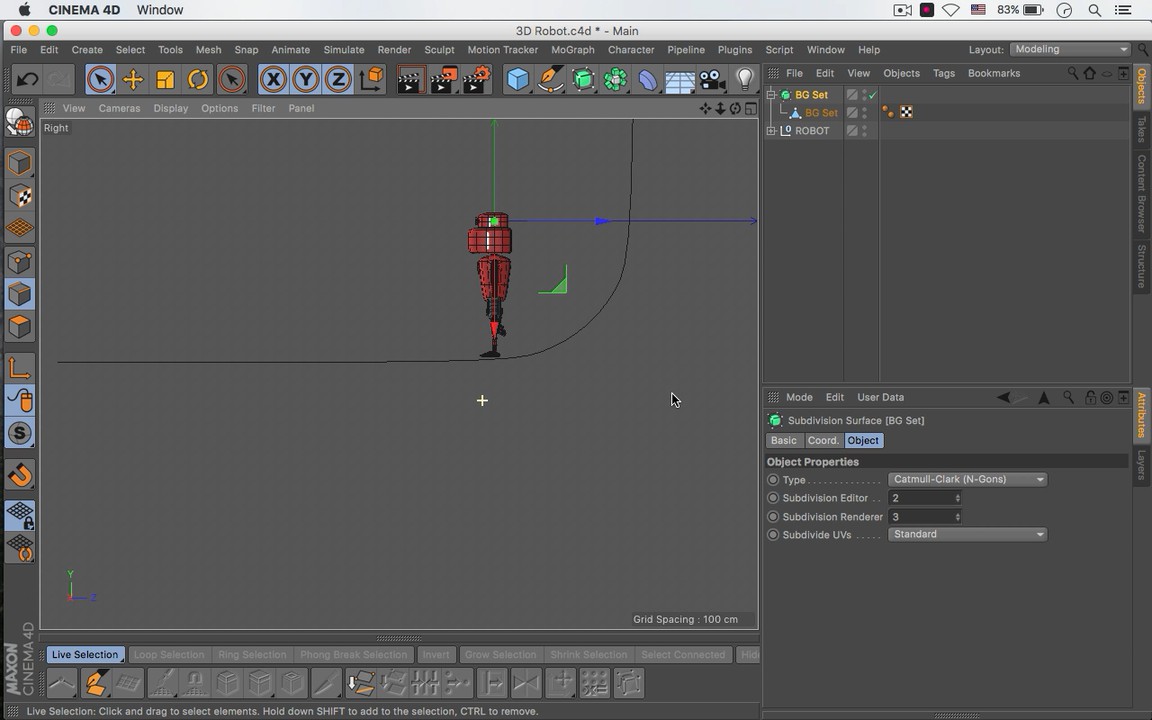Select the Move tool in top toolbar
Image resolution: width=1152 pixels, height=720 pixels.
point(133,80)
